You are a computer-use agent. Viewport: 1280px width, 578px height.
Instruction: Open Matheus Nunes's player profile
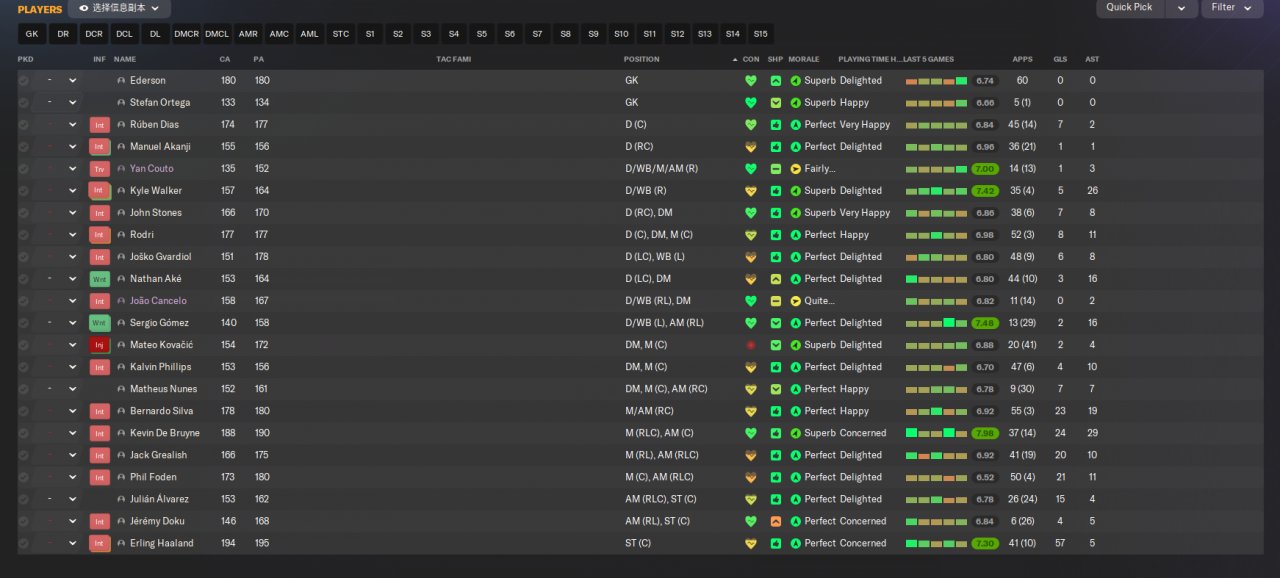pos(164,389)
